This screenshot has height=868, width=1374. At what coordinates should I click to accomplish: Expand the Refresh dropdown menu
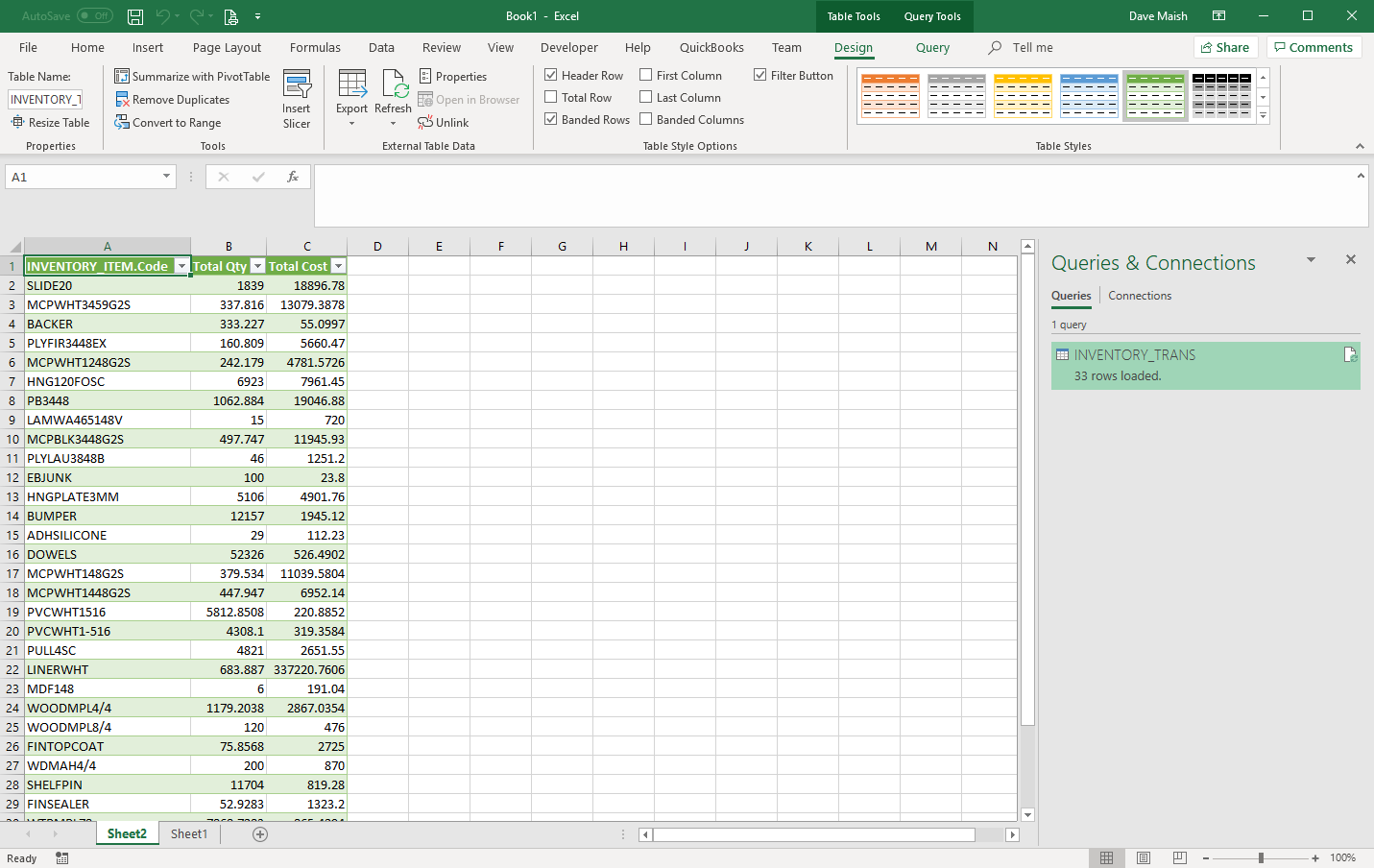(393, 123)
